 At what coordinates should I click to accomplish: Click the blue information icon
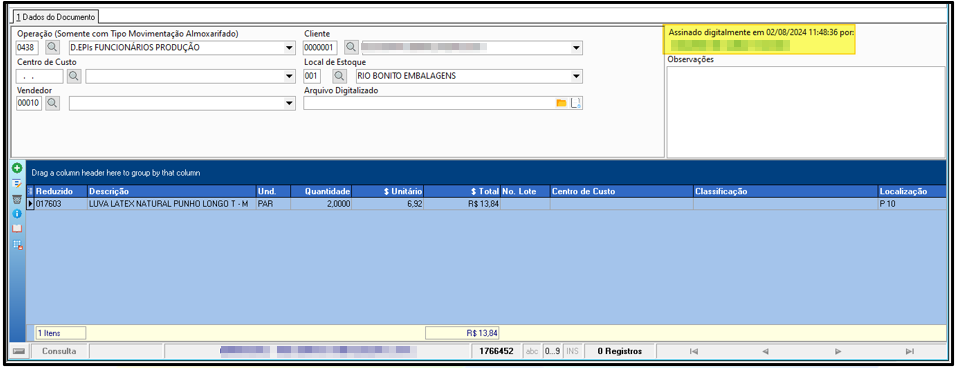(16, 214)
